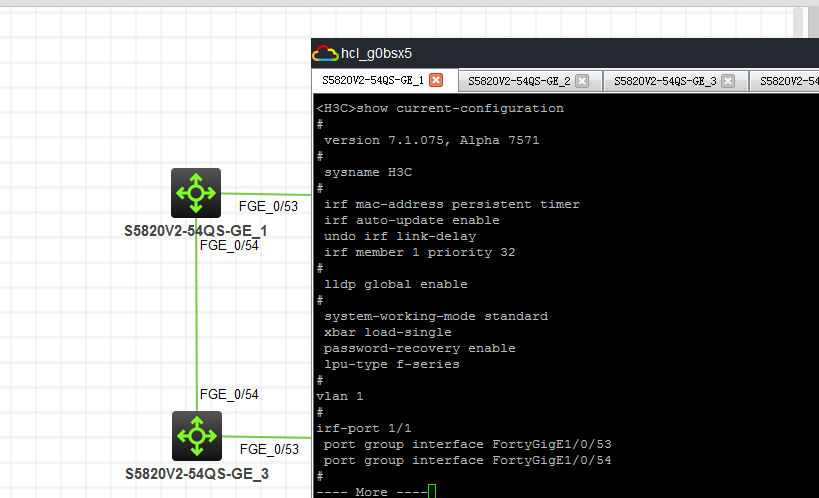This screenshot has height=498, width=819.
Task: Click the 'show current-configuration' command line
Action: pyautogui.click(x=440, y=108)
